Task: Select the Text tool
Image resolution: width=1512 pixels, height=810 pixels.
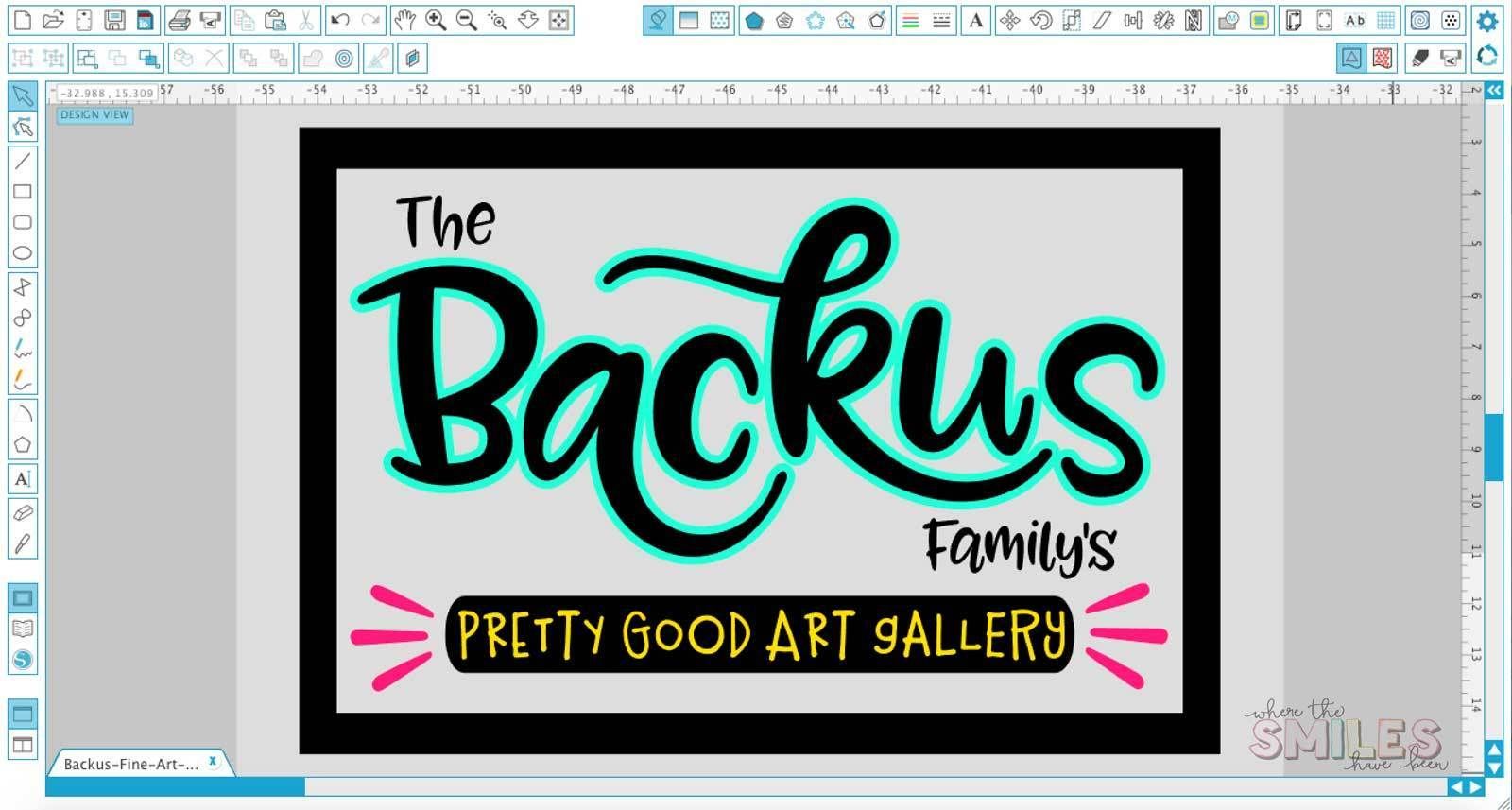Action: pyautogui.click(x=23, y=478)
